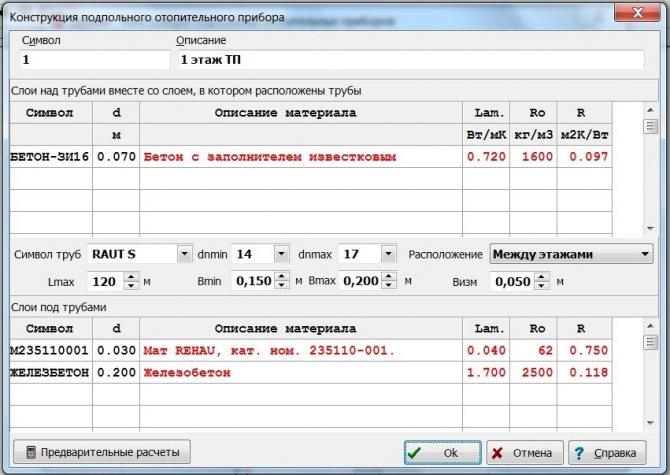The image size is (670, 475).
Task: Open the dnmin diameter dropdown
Action: click(x=281, y=254)
